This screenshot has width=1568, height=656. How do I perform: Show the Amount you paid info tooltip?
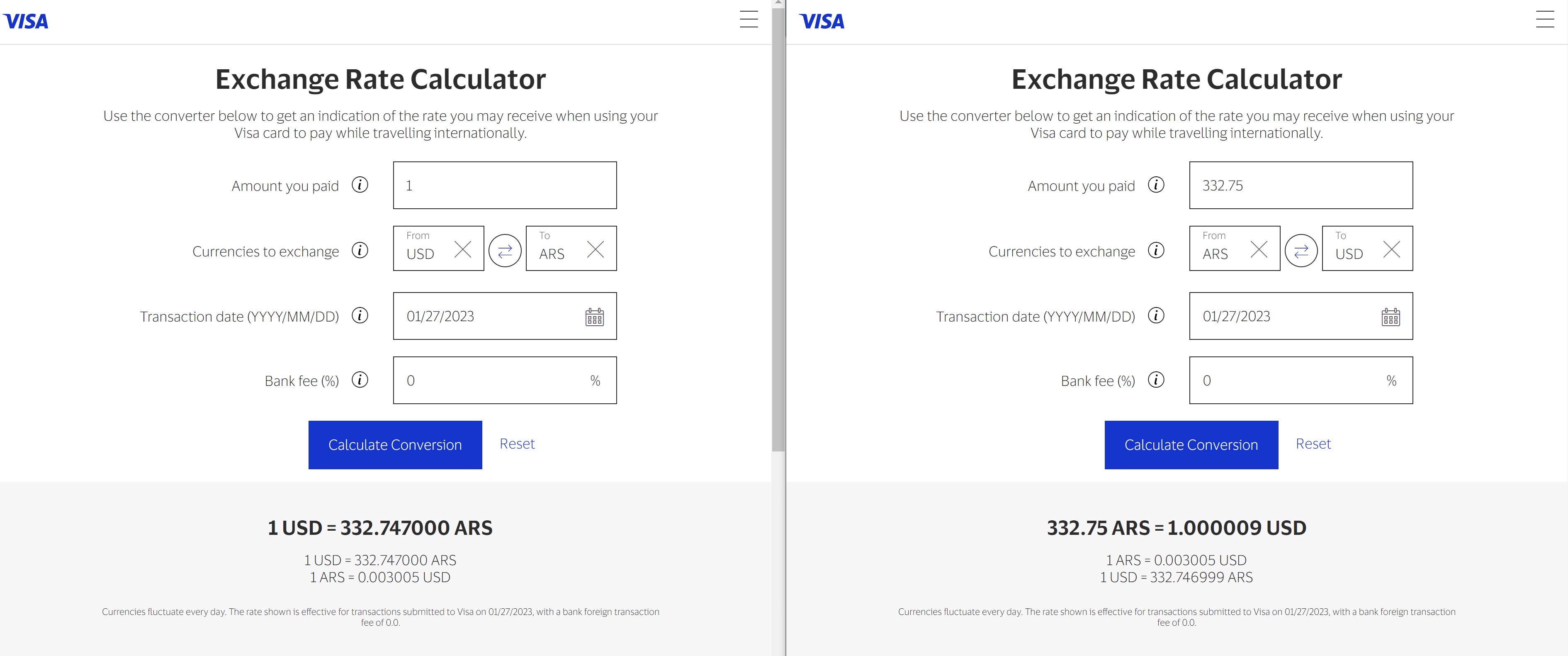[x=360, y=185]
